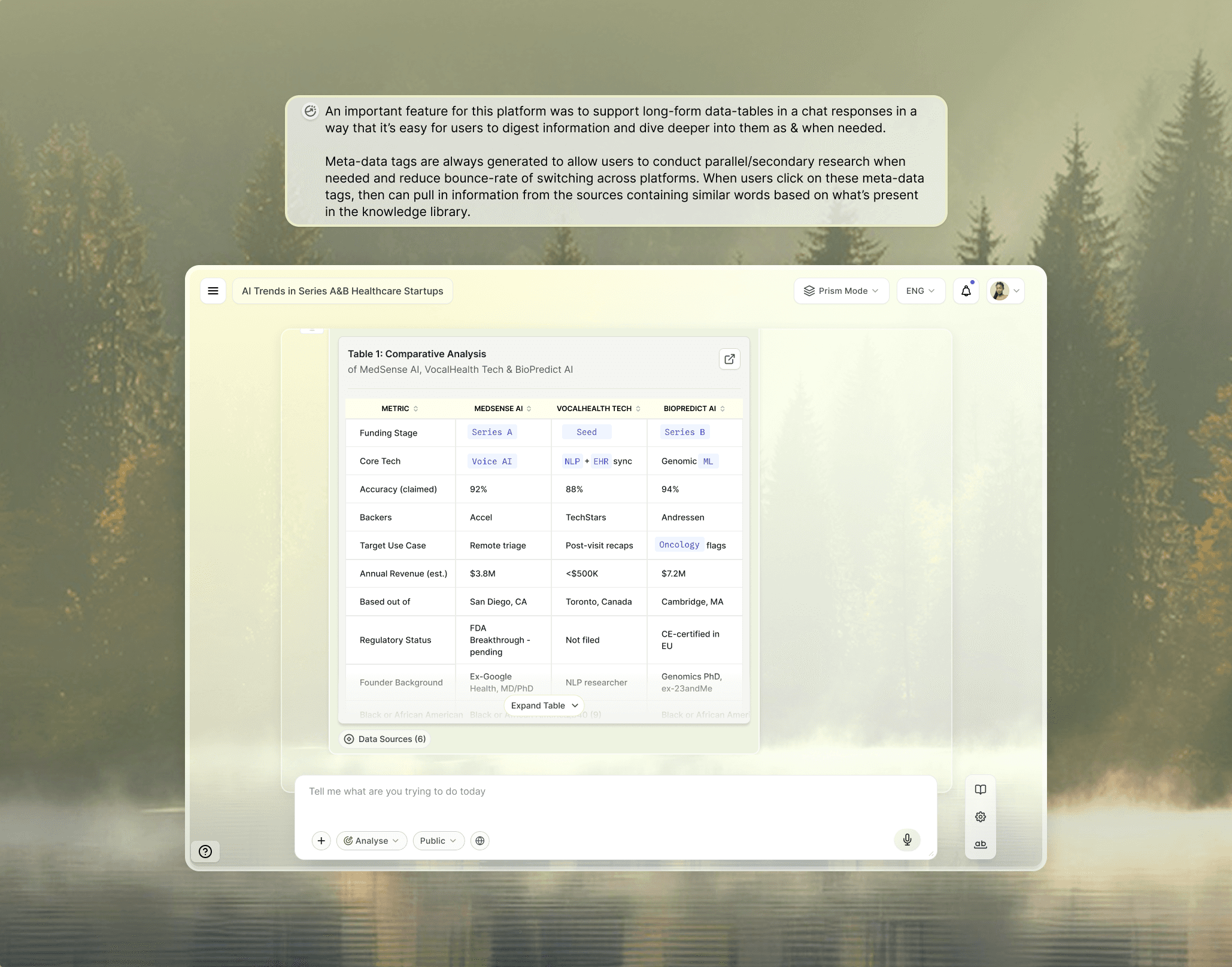Open the Prism Mode dropdown
Image resolution: width=1232 pixels, height=967 pixels.
[841, 291]
